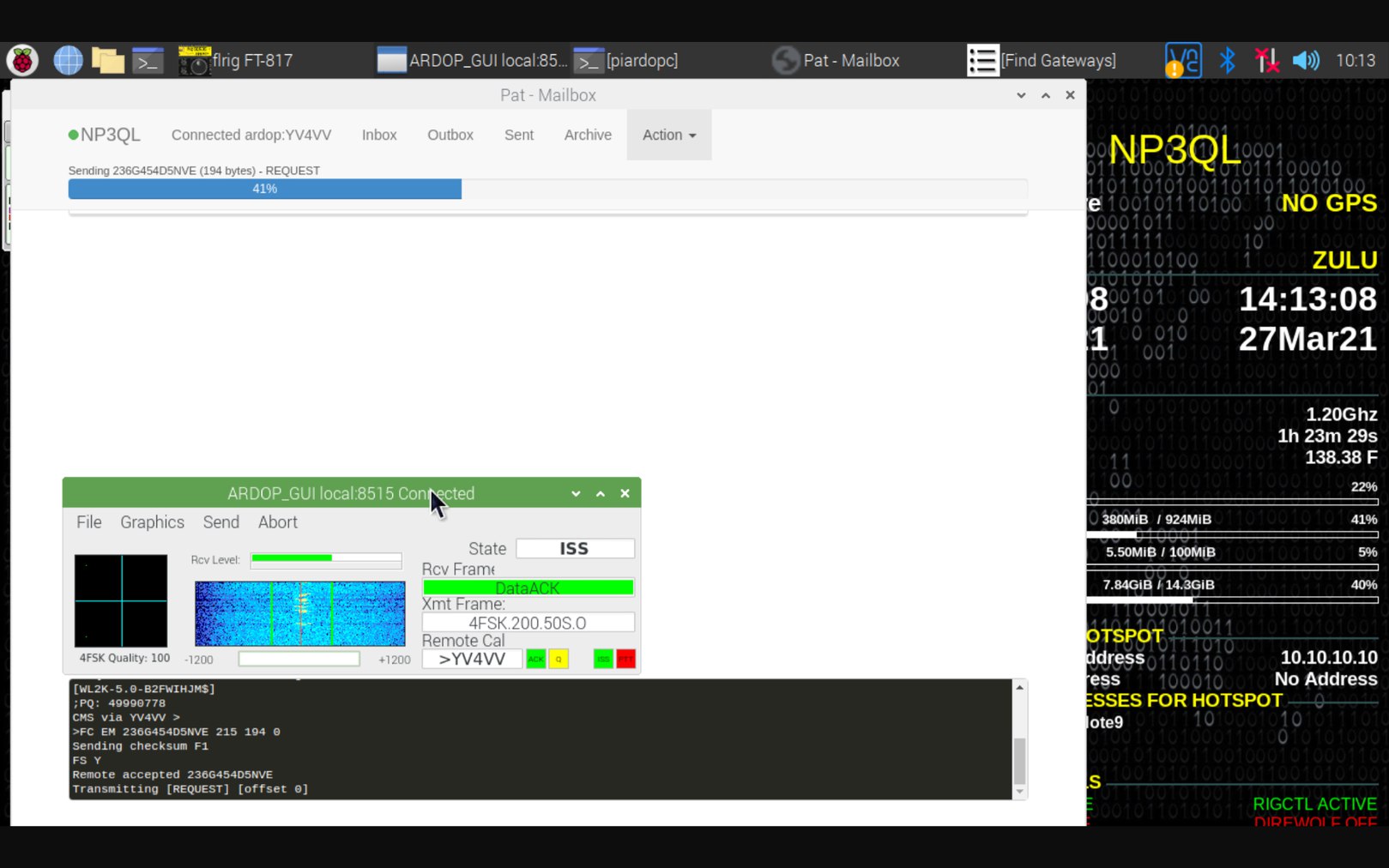Screen dimensions: 1389x868
Task: Click the Pat - Mailbox window title
Action: 548,95
